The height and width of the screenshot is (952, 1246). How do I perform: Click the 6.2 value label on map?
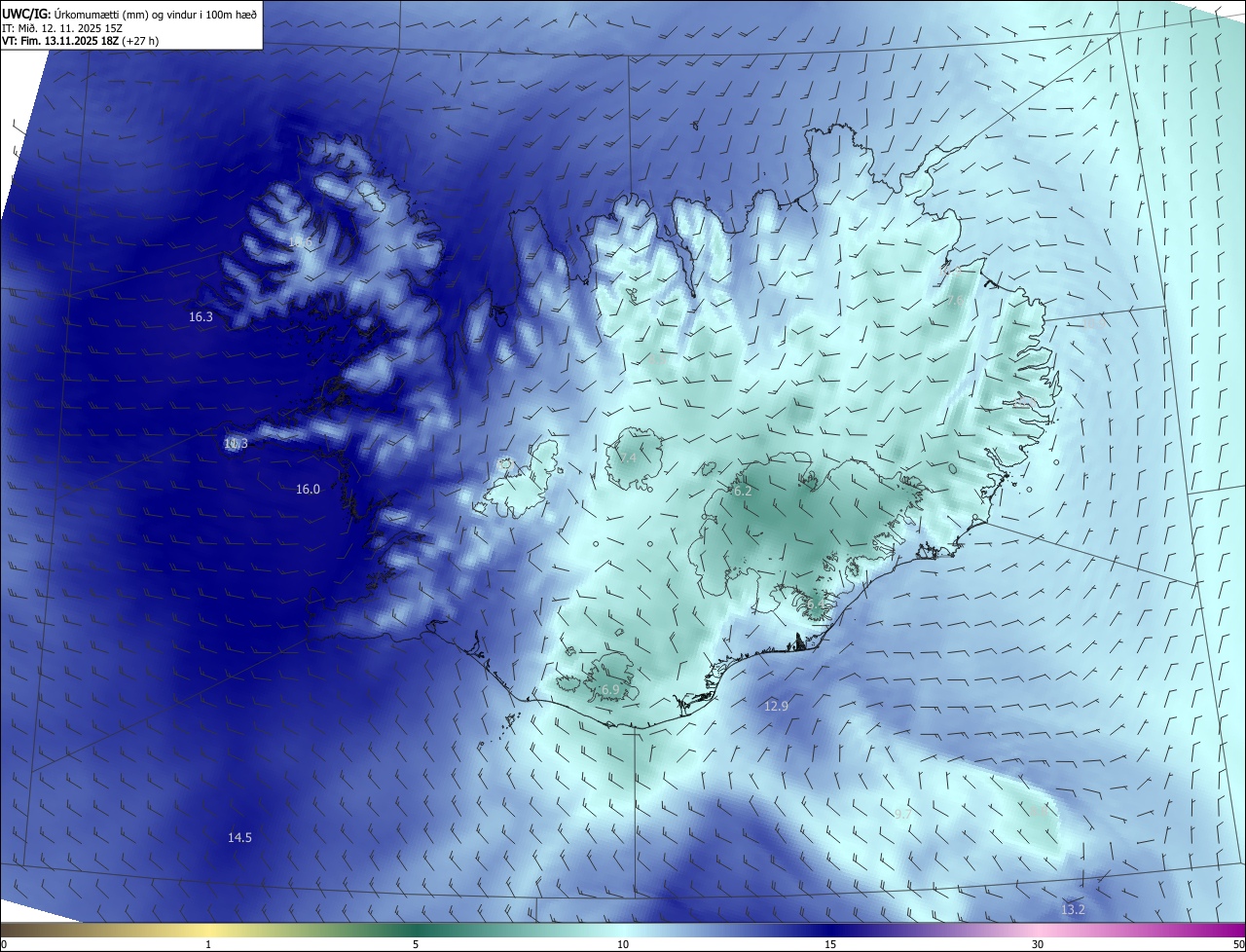pyautogui.click(x=743, y=492)
